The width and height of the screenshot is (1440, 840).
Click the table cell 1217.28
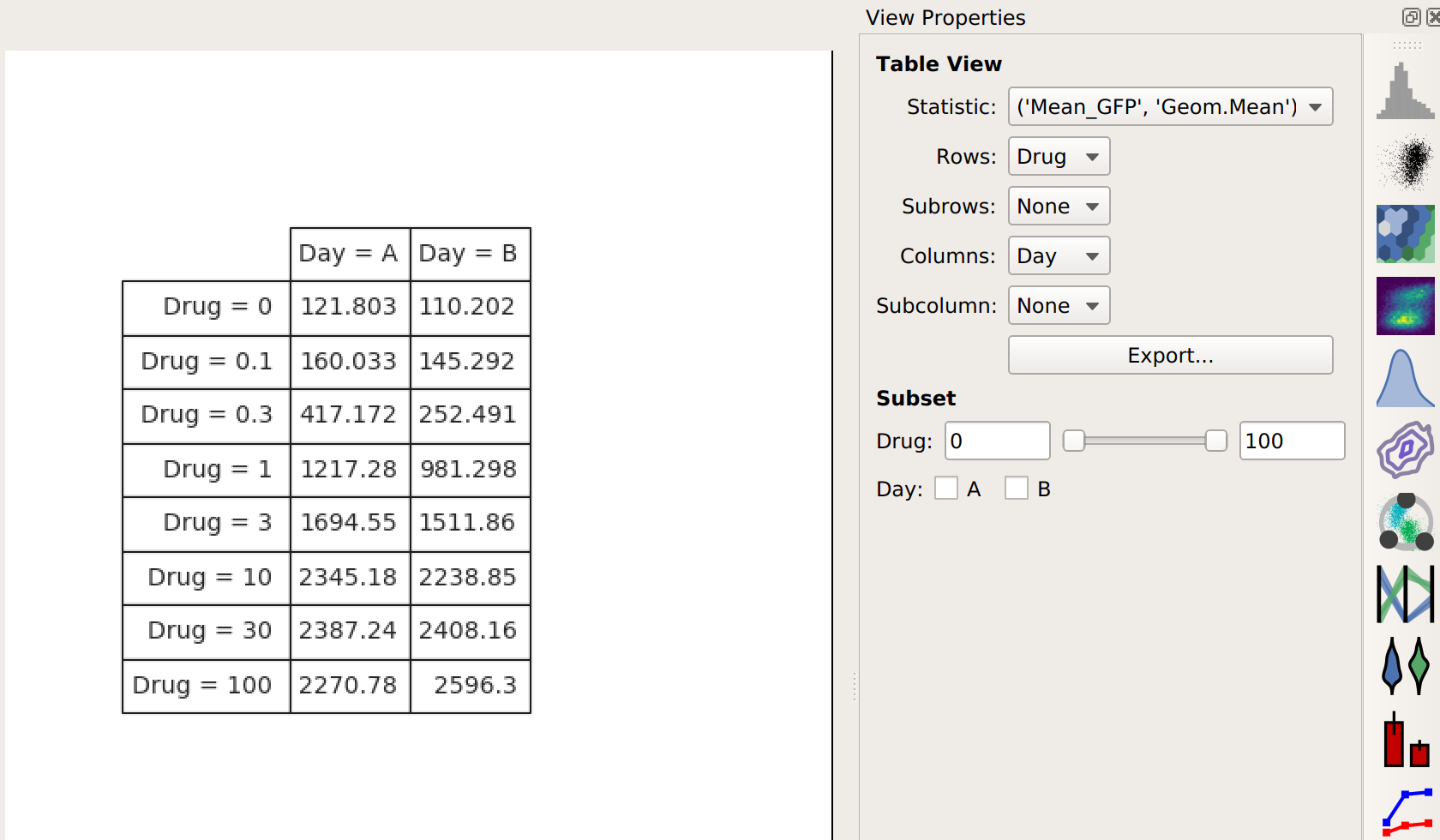351,471
